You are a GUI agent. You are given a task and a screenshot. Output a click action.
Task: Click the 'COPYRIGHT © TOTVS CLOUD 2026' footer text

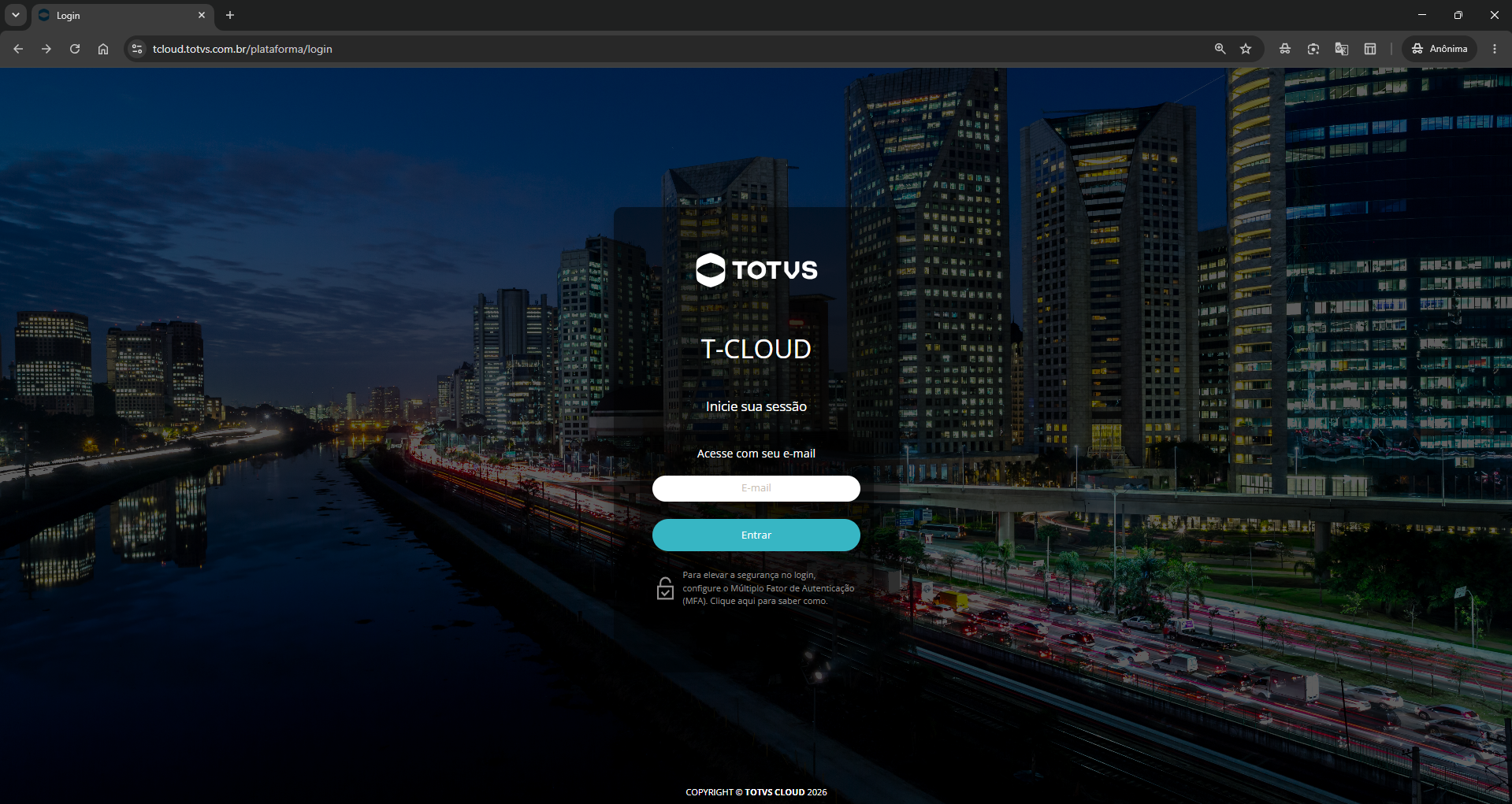[x=756, y=792]
